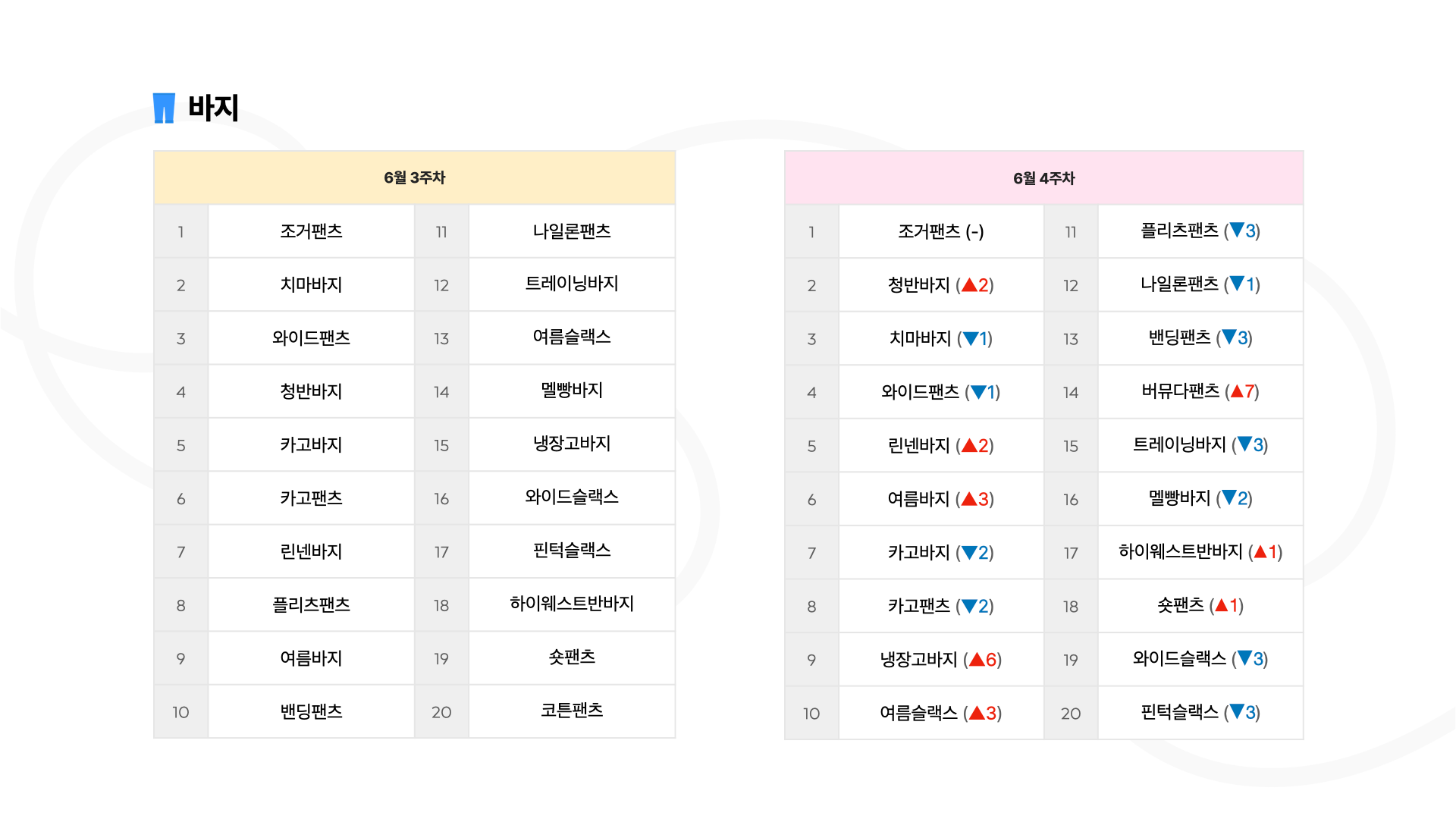Click the 여름슬랙스 cell at week 4 rank 10
1456x819 pixels.
(941, 713)
